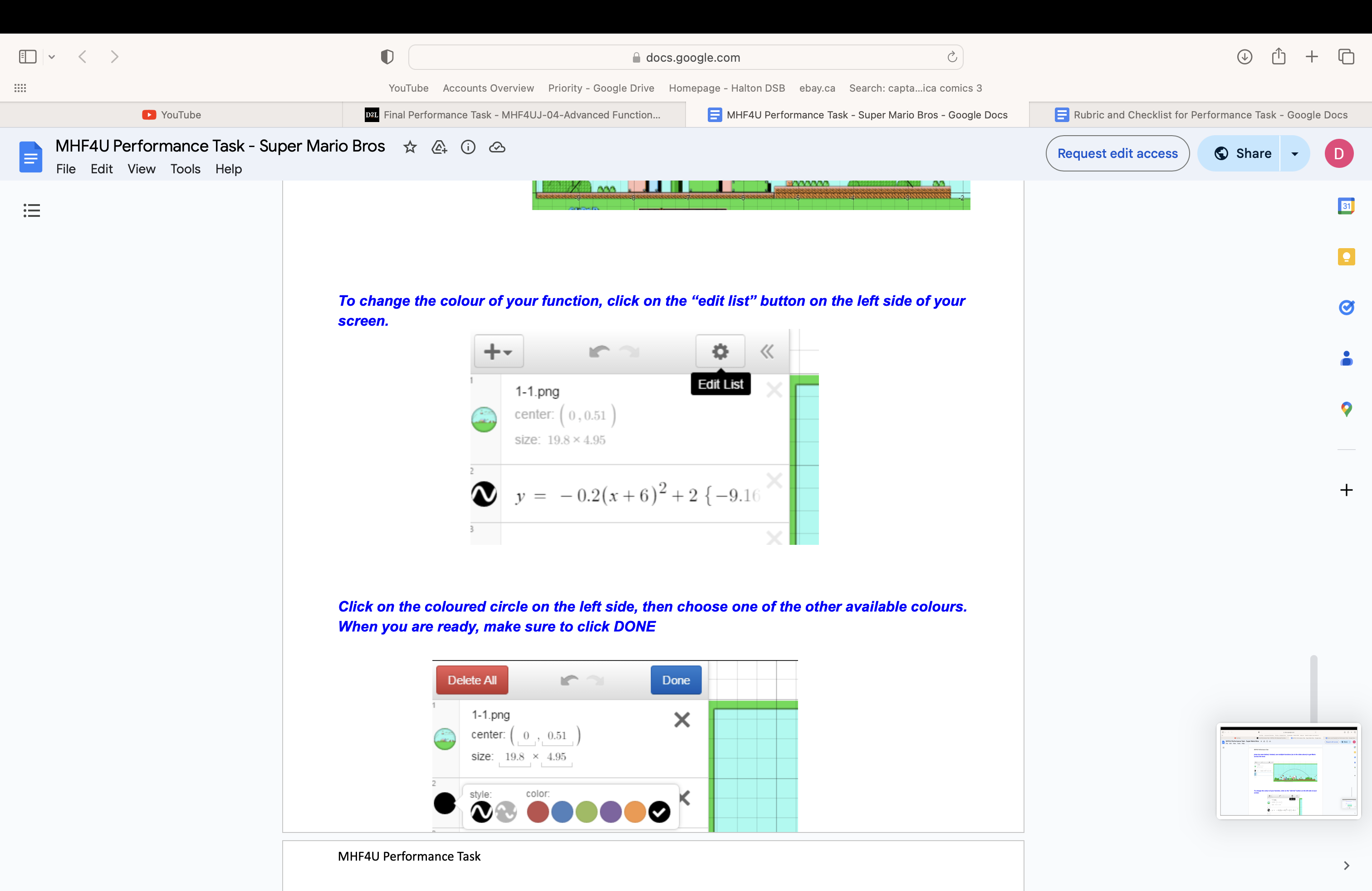
Task: Star the MHF4U Performance Task document
Action: (x=410, y=147)
